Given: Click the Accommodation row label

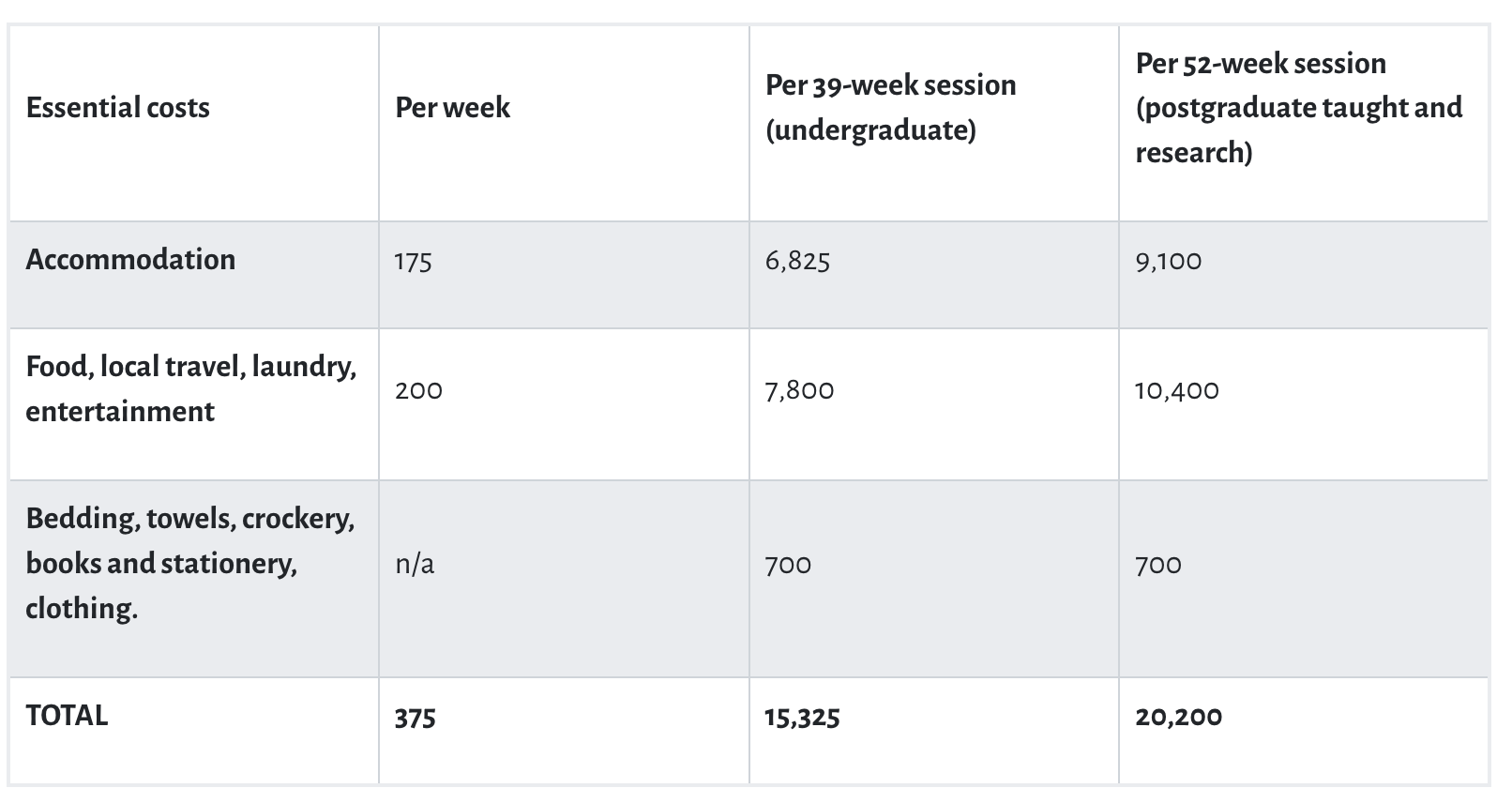Looking at the screenshot, I should 130,260.
